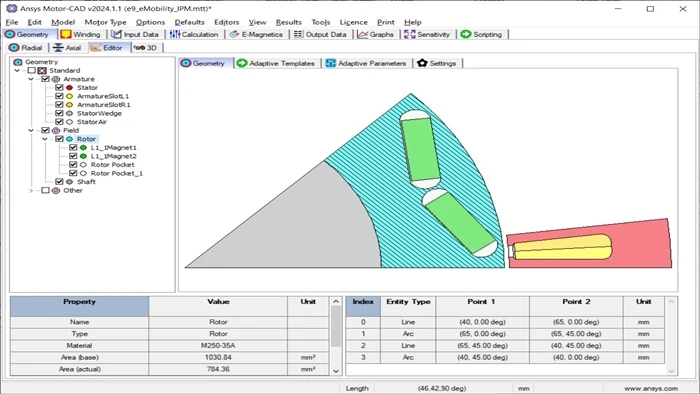Switch to the Axial tab
This screenshot has height=394, width=700.
[67, 48]
